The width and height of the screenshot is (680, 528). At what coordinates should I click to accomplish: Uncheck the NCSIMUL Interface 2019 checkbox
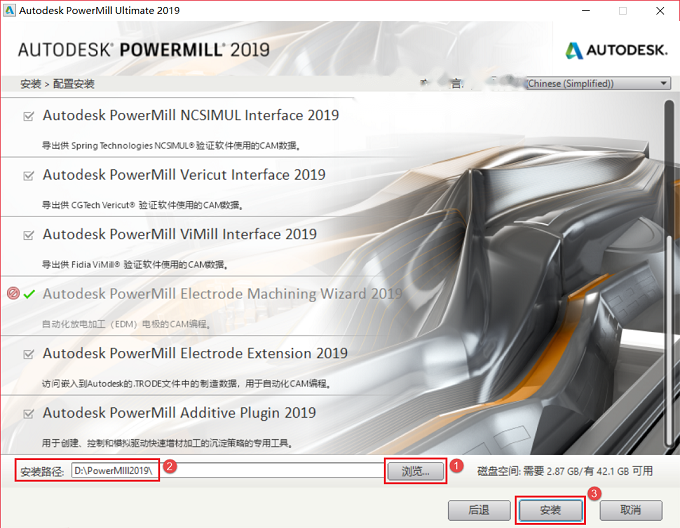29,116
